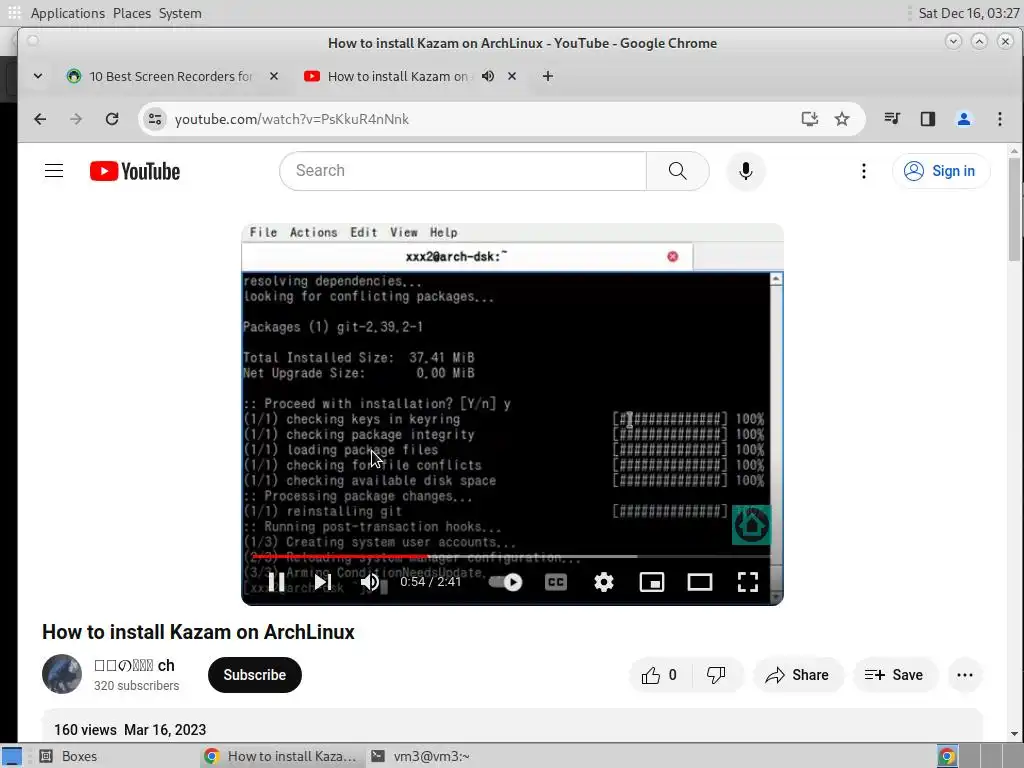
Task: Reload the current page
Action: pyautogui.click(x=112, y=119)
